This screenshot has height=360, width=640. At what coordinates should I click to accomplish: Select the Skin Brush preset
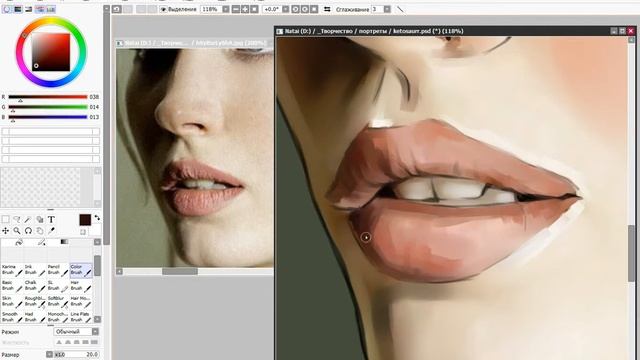12,302
